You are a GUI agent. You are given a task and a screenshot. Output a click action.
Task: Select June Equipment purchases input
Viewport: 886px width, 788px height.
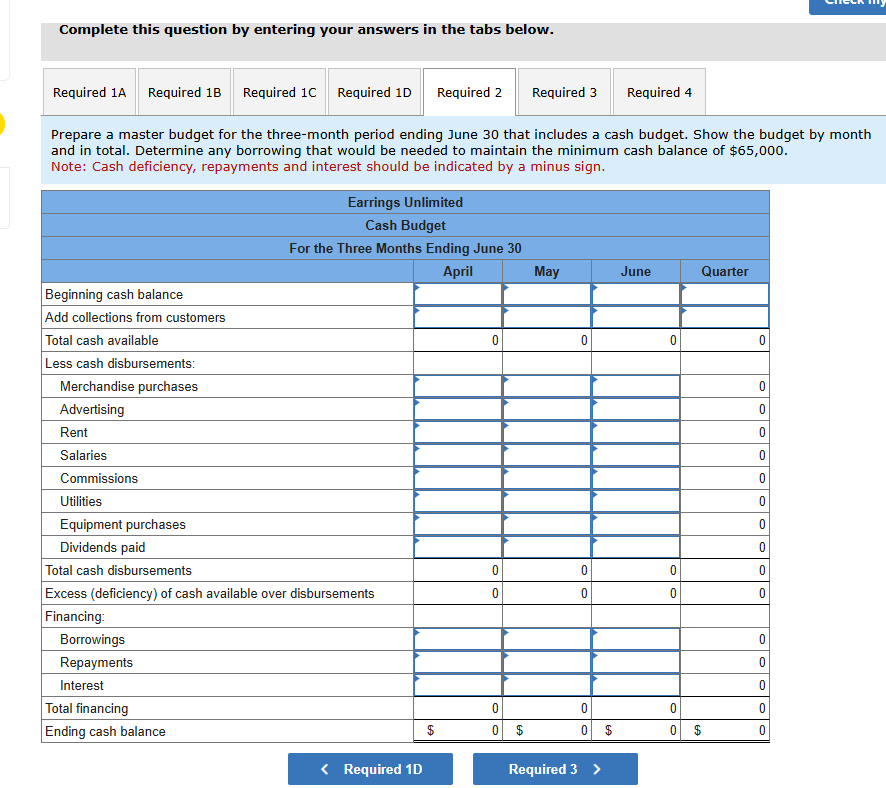click(636, 524)
